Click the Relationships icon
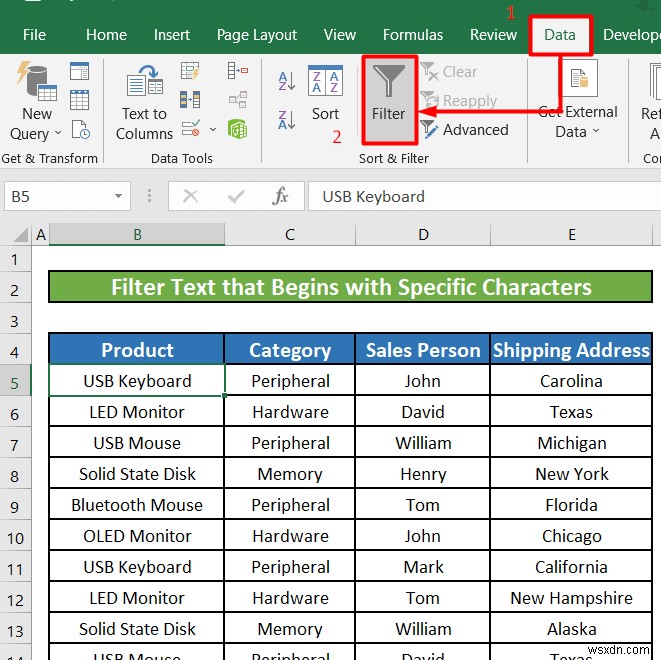 pos(238,99)
